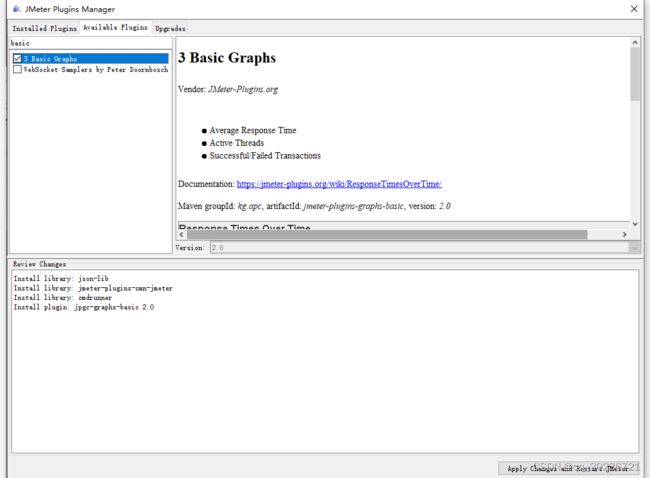Click the 'Vendor: JMeter-Plugins.org' text
This screenshot has height=478, width=650.
pyautogui.click(x=228, y=89)
